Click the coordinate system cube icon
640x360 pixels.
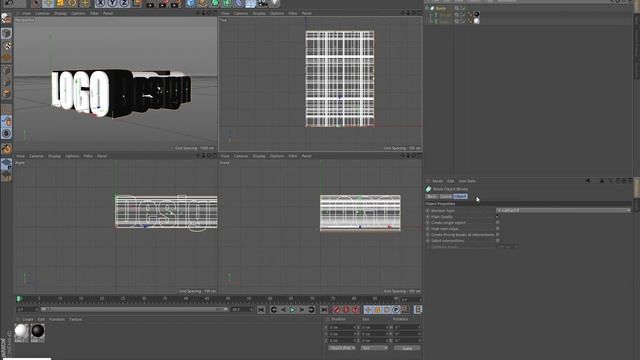point(137,3)
